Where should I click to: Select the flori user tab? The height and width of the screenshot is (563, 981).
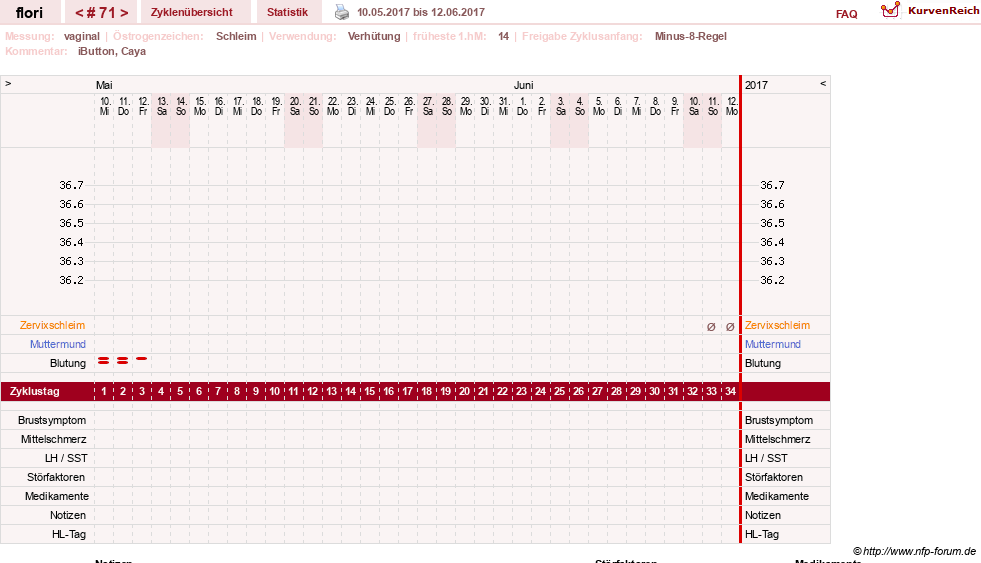point(29,12)
